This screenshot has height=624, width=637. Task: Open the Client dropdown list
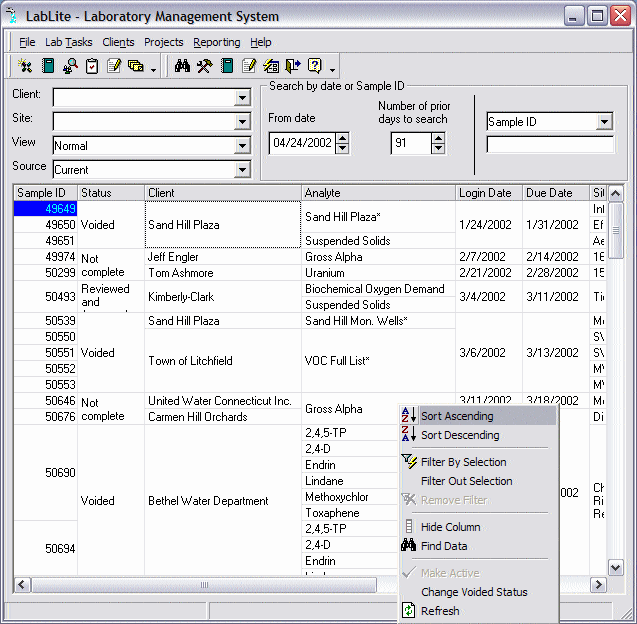click(x=242, y=97)
